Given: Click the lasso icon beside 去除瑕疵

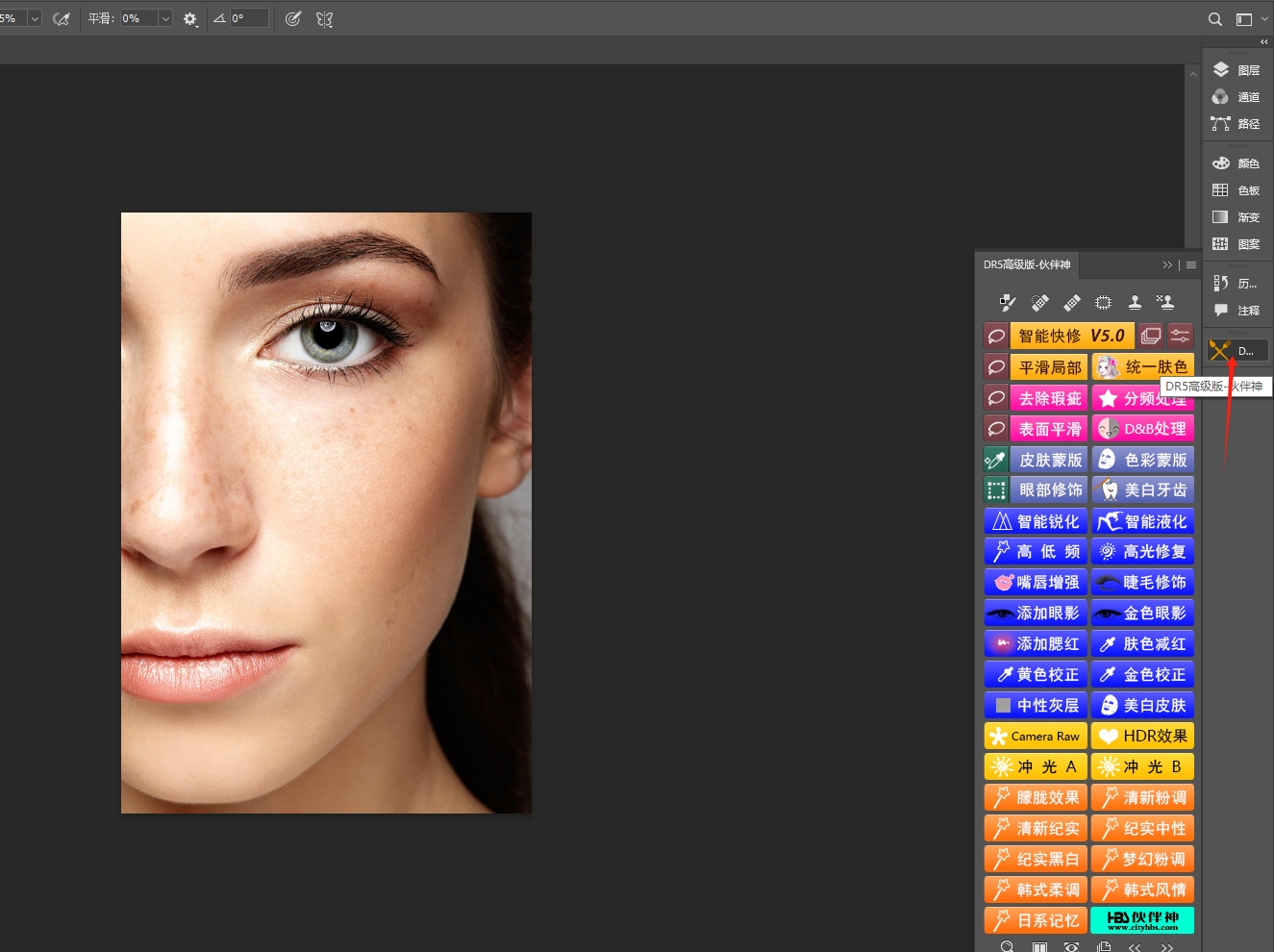Looking at the screenshot, I should pyautogui.click(x=996, y=398).
